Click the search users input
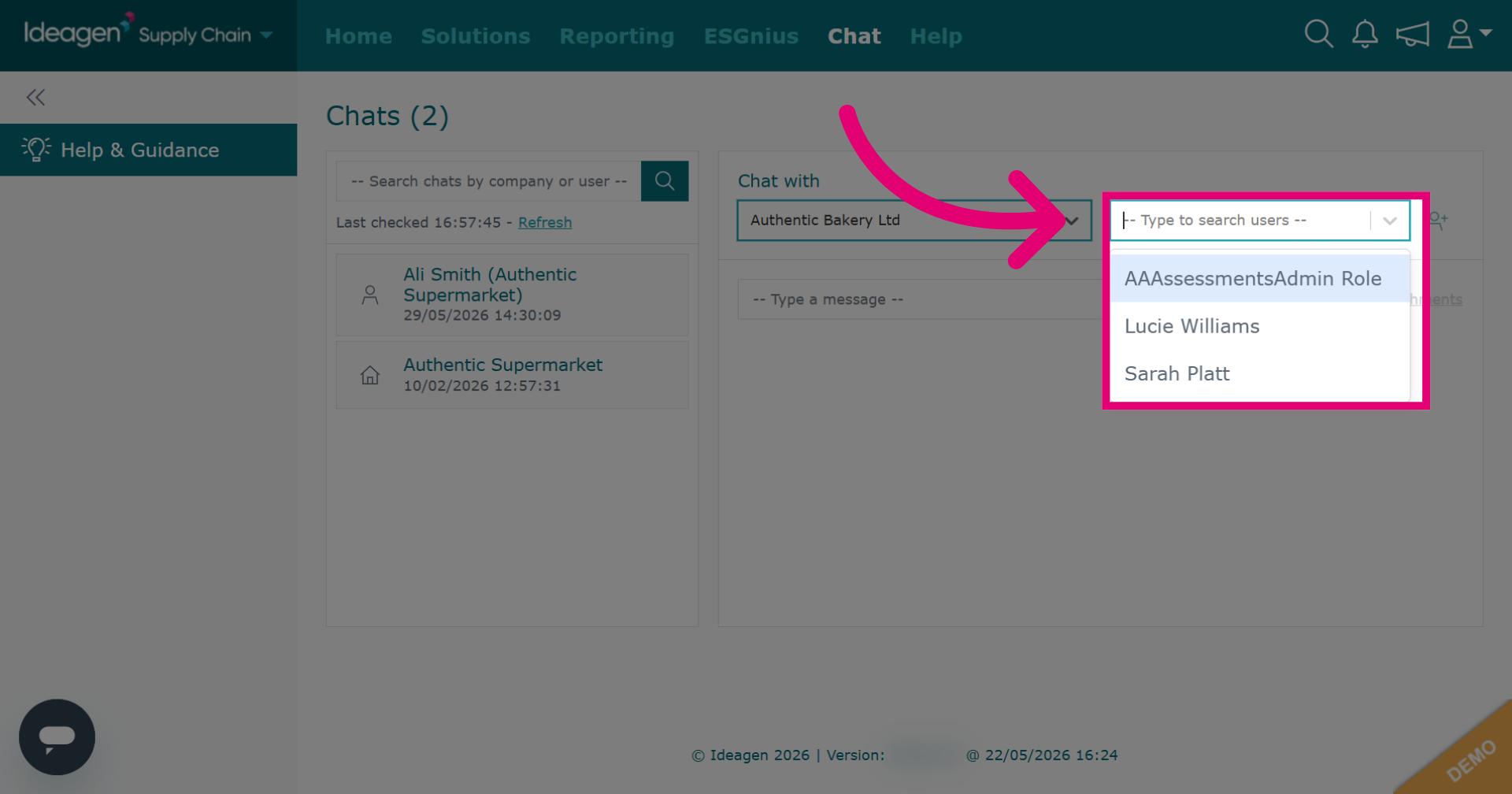The width and height of the screenshot is (1512, 794). coord(1240,221)
